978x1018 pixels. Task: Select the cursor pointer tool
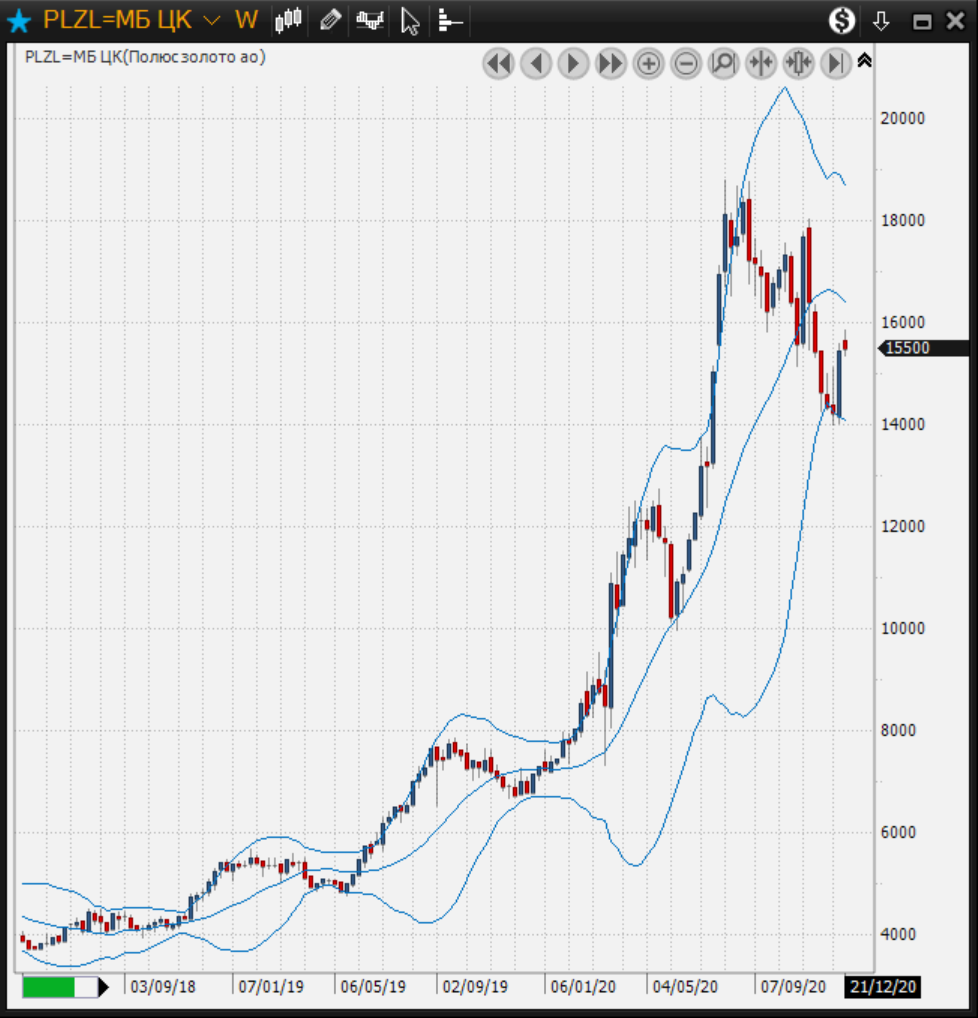(x=410, y=21)
